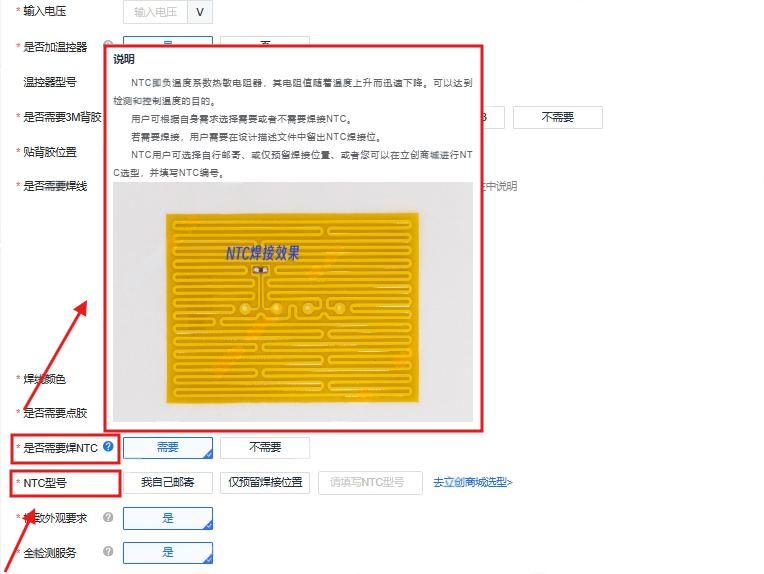The image size is (764, 574).
Task: Click the 说明 heading in the tooltip
Action: pyautogui.click(x=124, y=60)
